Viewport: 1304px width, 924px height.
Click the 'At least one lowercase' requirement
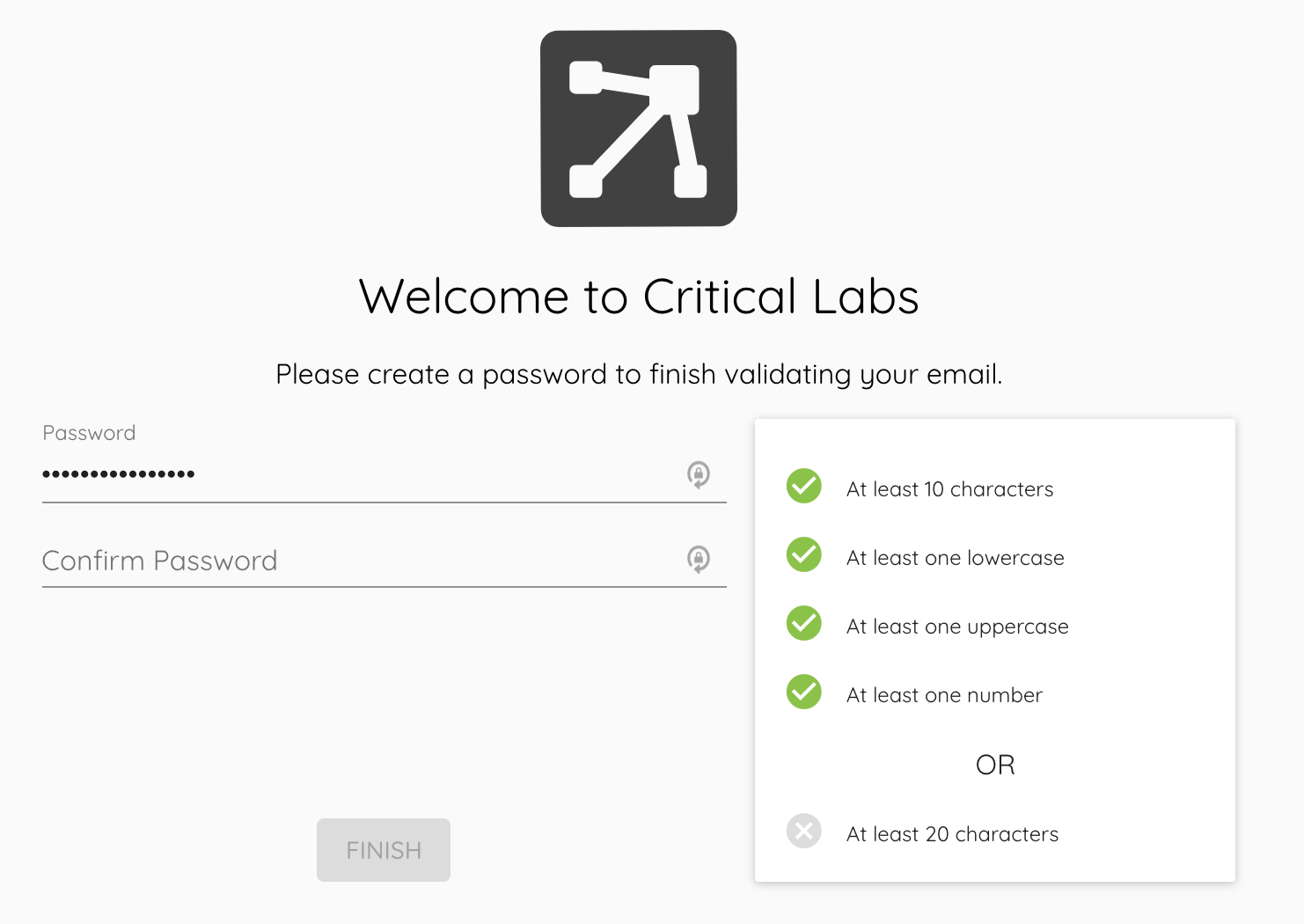click(956, 558)
